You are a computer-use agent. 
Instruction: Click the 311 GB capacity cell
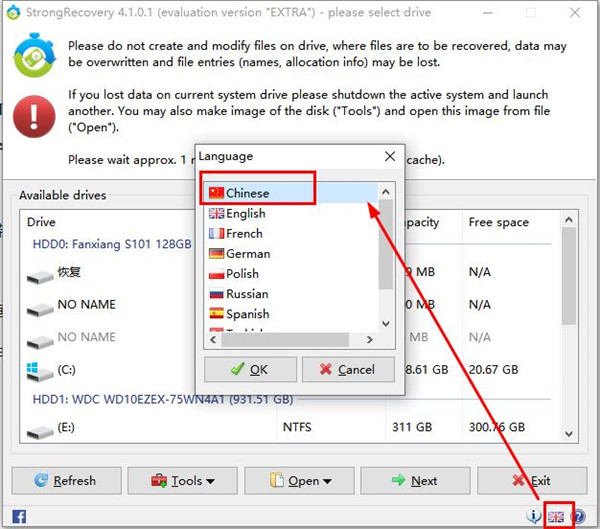tap(412, 427)
